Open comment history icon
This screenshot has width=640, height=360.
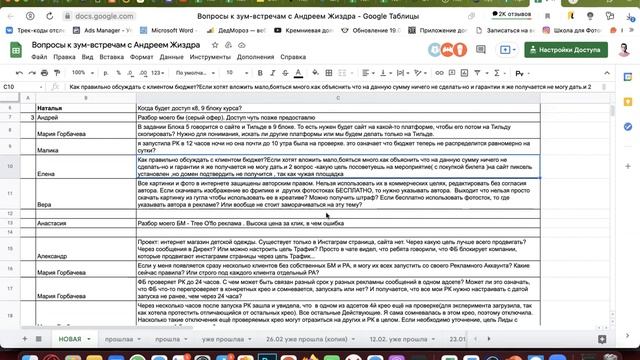(x=481, y=50)
